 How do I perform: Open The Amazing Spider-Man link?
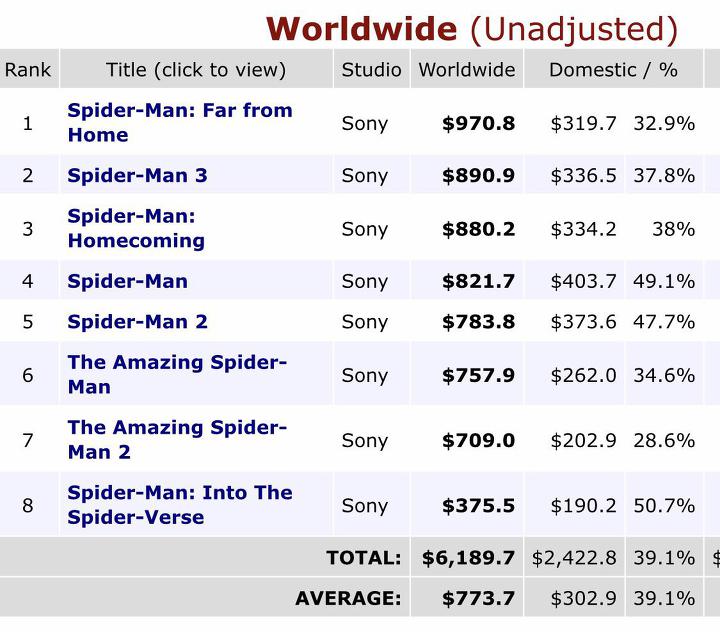176,374
